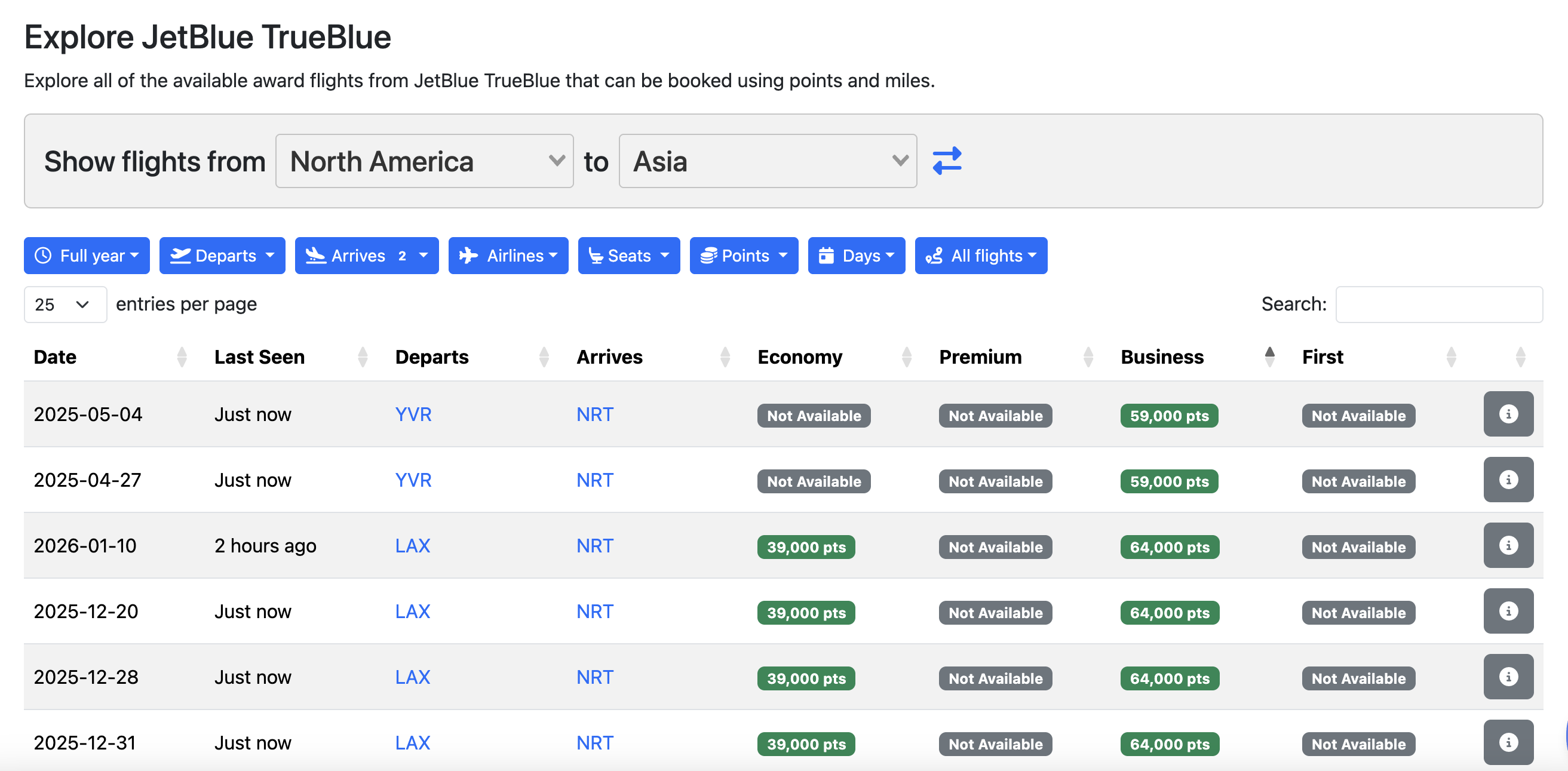The image size is (1568, 771).
Task: Focus the Search input field
Action: 1439,304
